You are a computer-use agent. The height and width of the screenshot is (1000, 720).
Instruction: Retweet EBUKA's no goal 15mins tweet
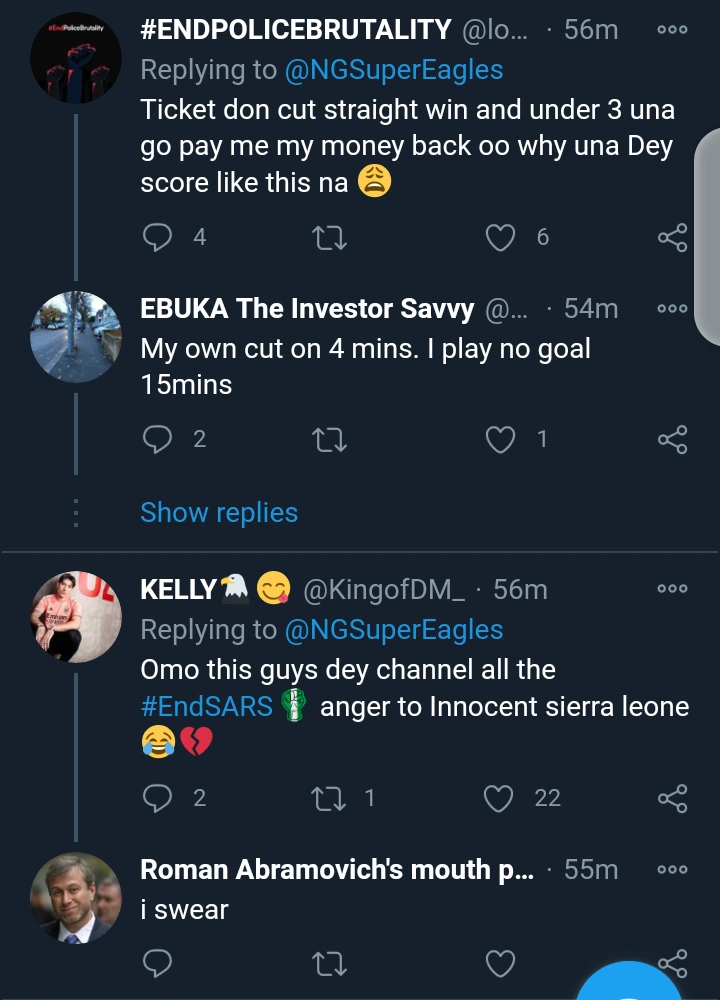[x=327, y=438]
